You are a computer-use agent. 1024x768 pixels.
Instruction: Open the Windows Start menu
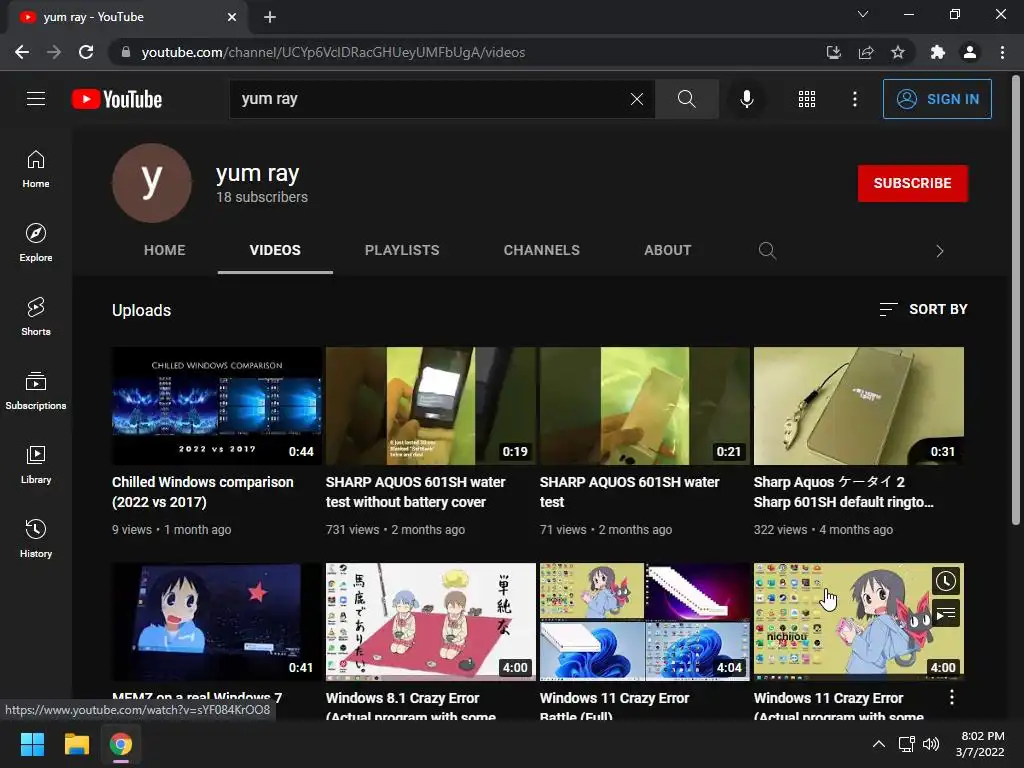[x=32, y=744]
